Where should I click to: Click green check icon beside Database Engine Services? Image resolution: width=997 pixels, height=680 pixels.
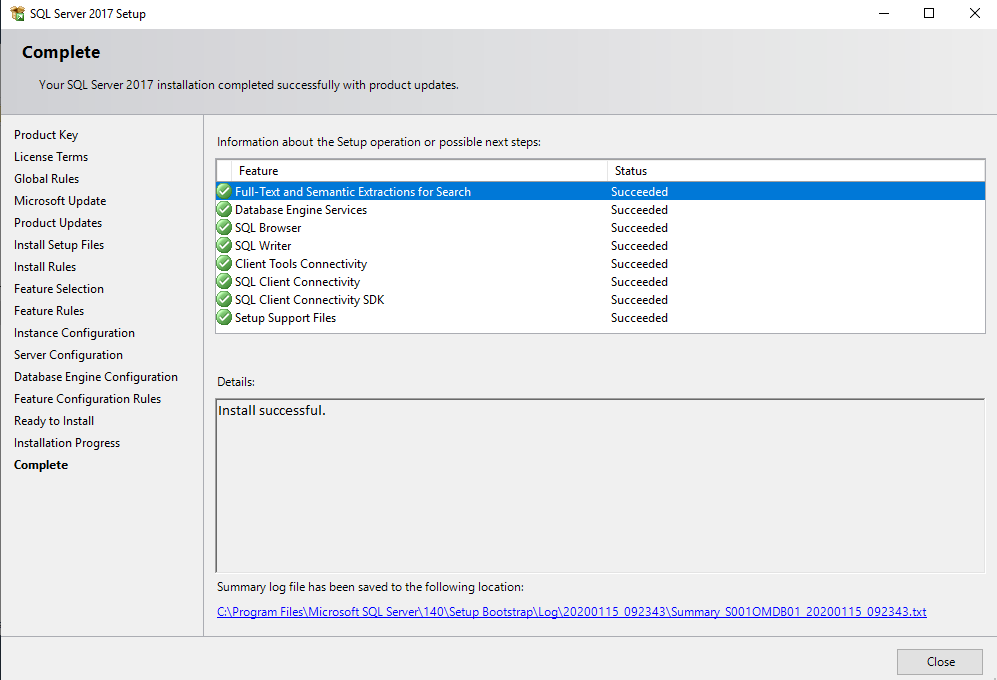click(224, 209)
